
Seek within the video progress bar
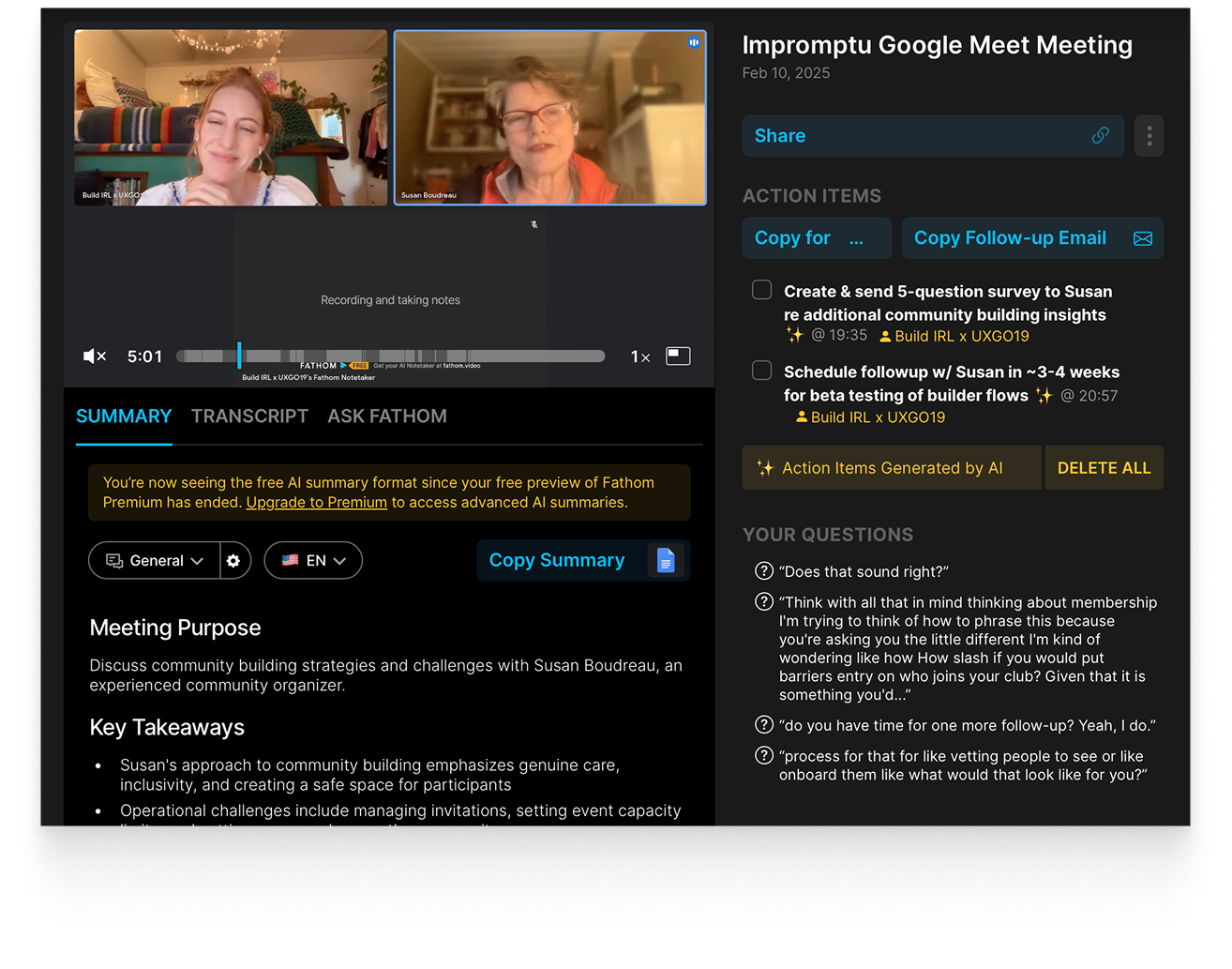point(391,356)
